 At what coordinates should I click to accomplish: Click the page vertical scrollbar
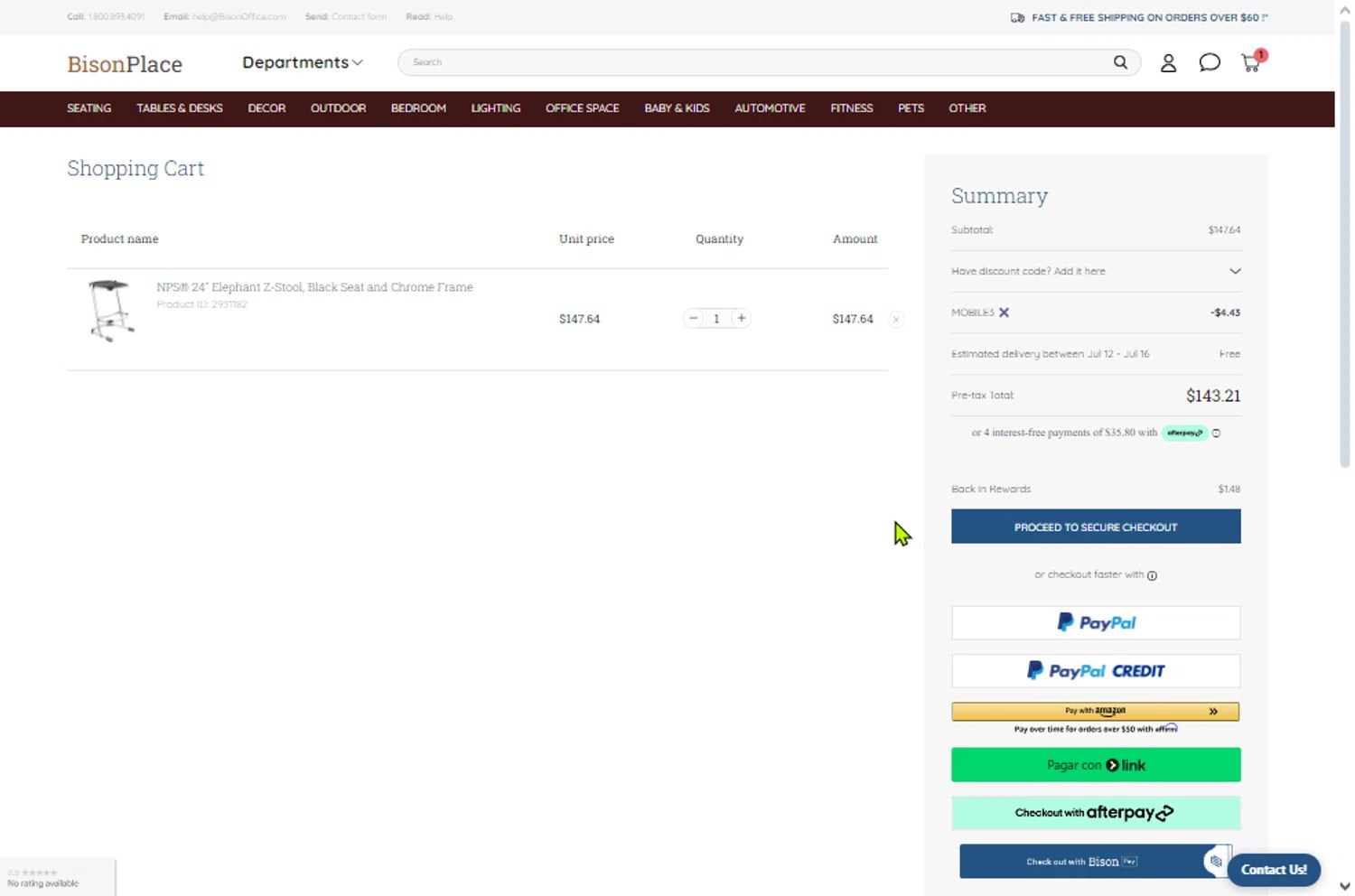pos(1345,244)
